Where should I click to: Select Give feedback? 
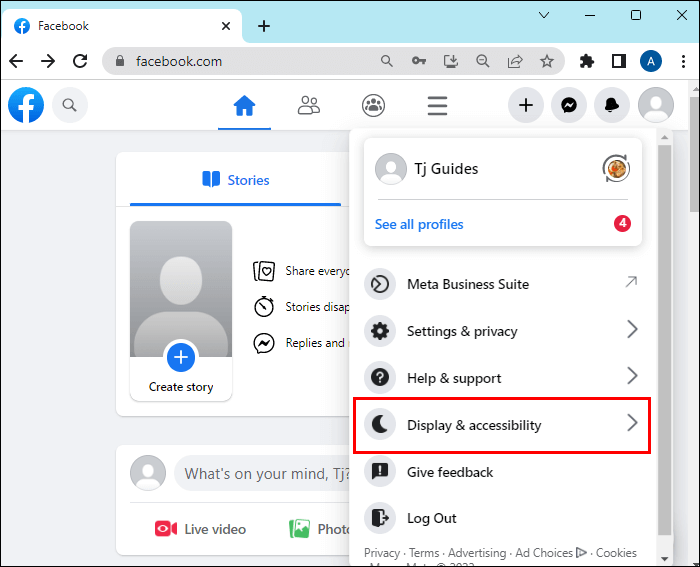tap(502, 472)
